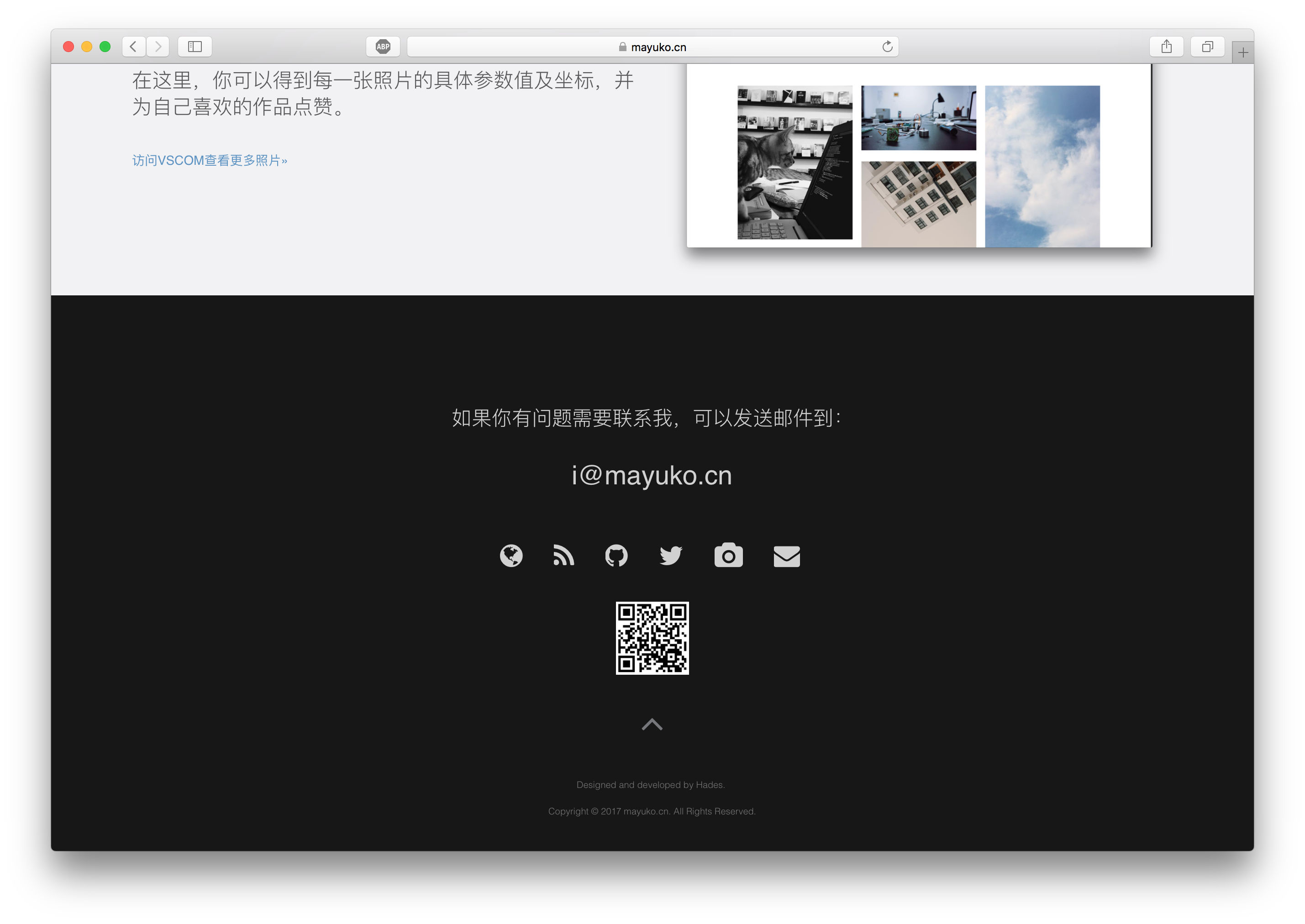
Task: Go forward to next page
Action: (158, 47)
